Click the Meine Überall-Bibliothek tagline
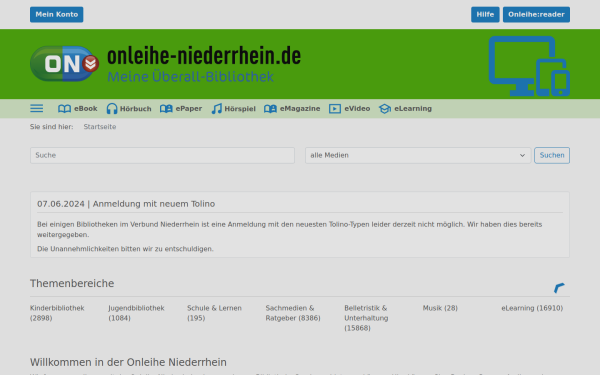Image resolution: width=600 pixels, height=375 pixels. pyautogui.click(x=190, y=77)
